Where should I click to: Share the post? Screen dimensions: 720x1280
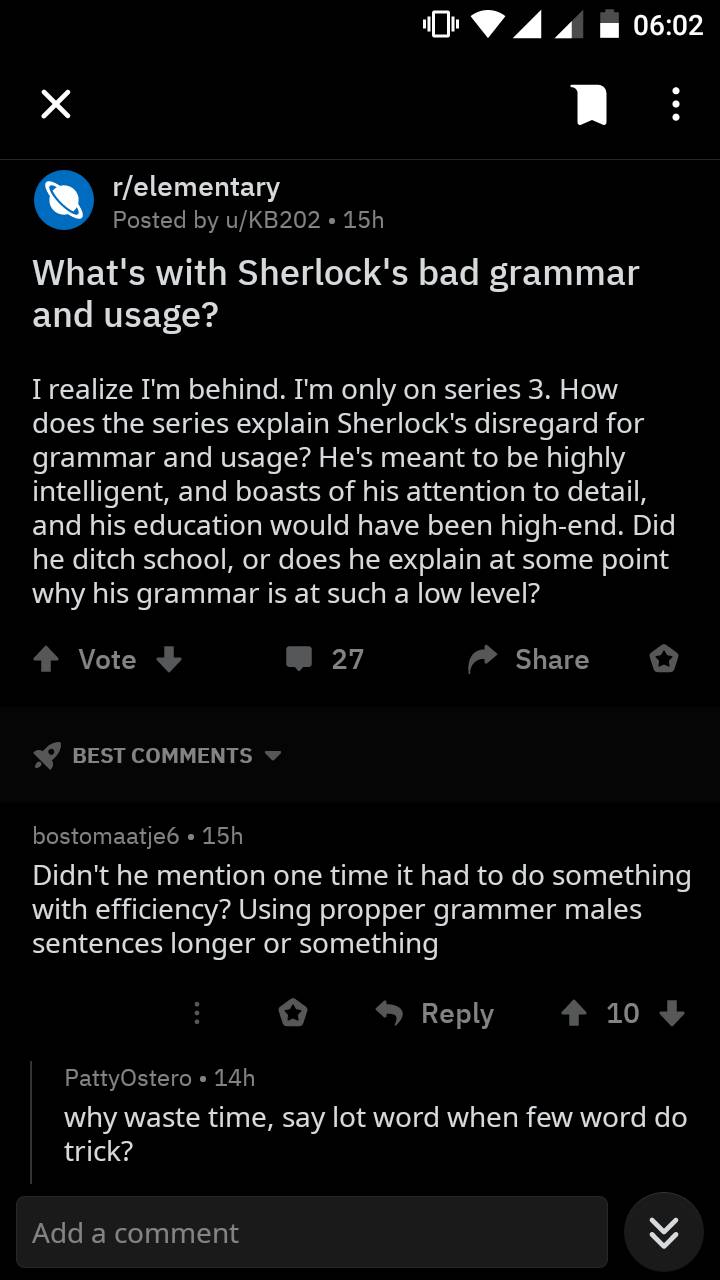point(528,659)
